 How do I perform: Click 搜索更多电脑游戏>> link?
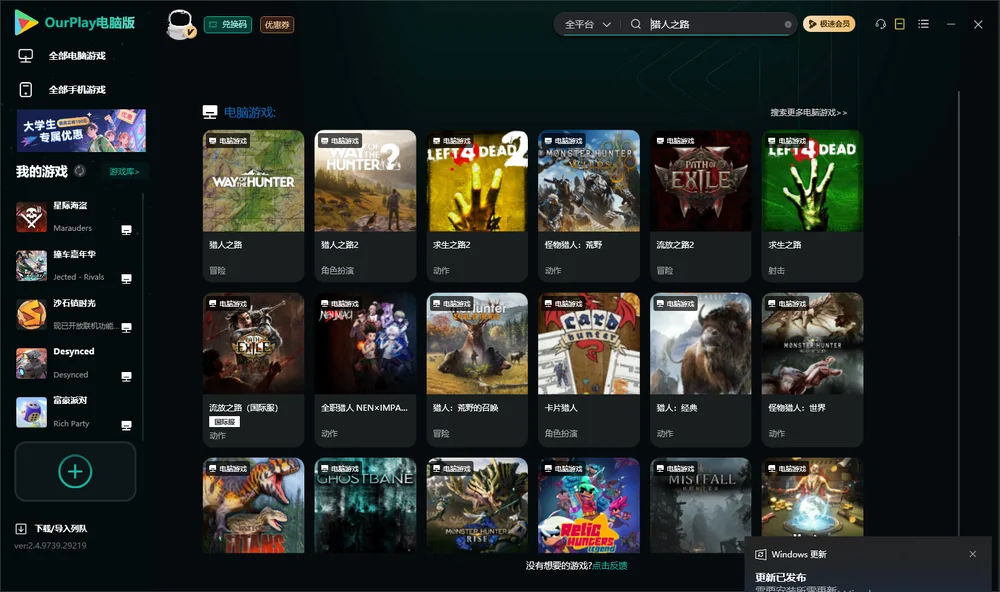tap(808, 112)
